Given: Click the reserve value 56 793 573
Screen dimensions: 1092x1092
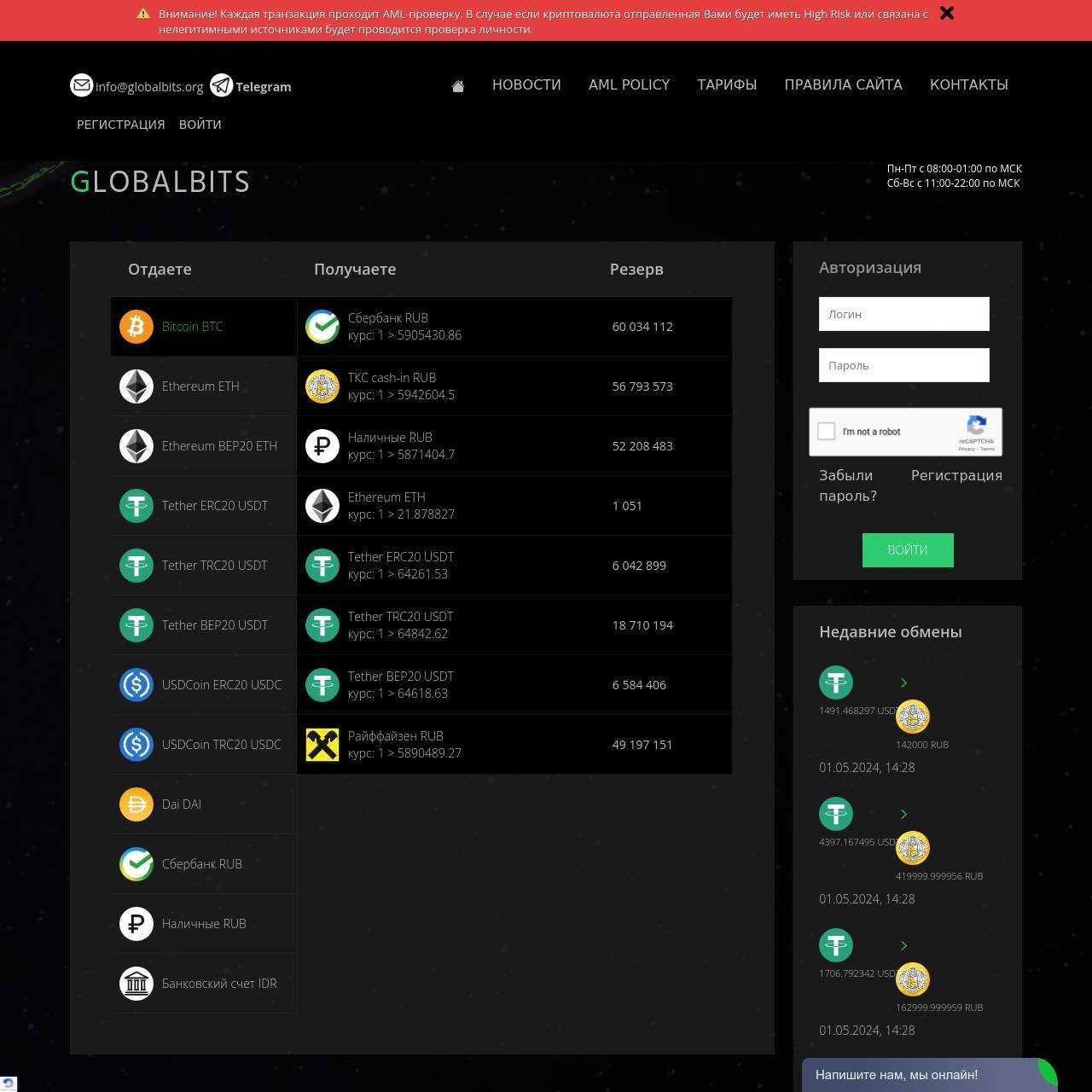Looking at the screenshot, I should (642, 386).
